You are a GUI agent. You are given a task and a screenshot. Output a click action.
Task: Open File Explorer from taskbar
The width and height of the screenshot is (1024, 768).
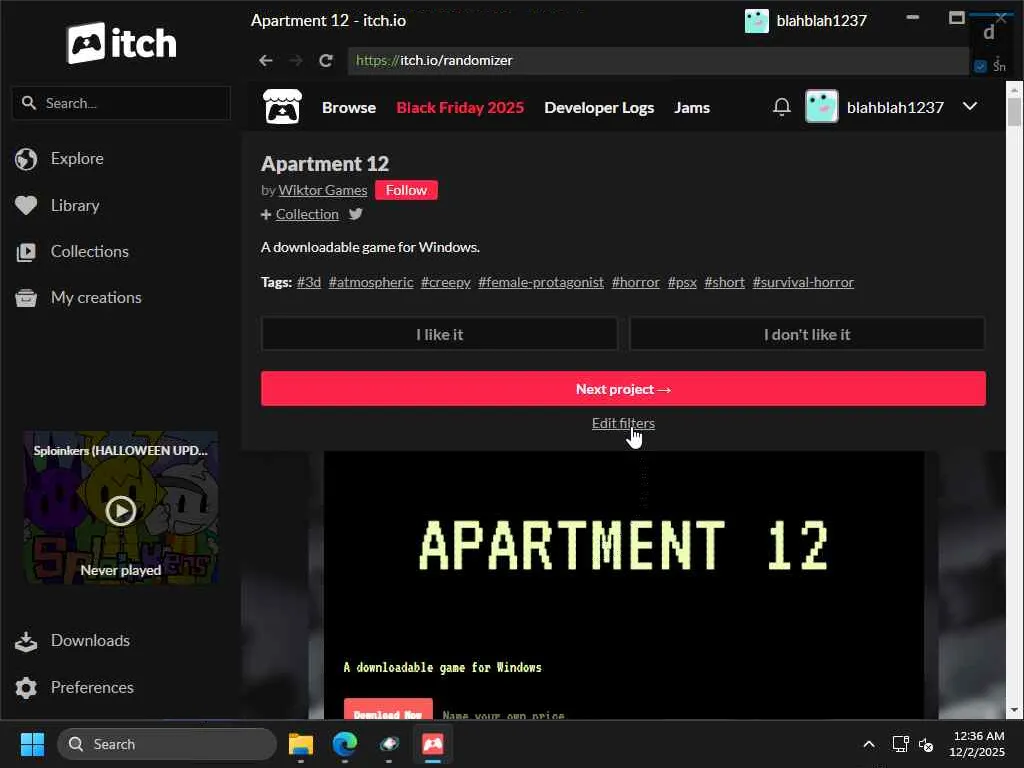coord(301,744)
